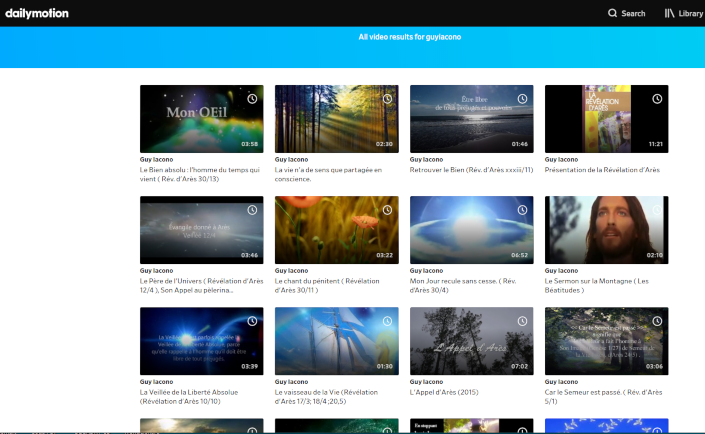Image resolution: width=705 pixels, height=434 pixels.
Task: Click Guy Iacono channel above Retrouver le Bien
Action: [x=426, y=159]
